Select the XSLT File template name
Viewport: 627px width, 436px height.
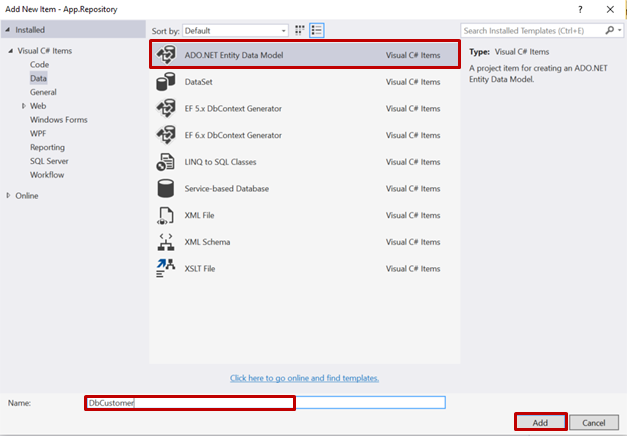[200, 269]
